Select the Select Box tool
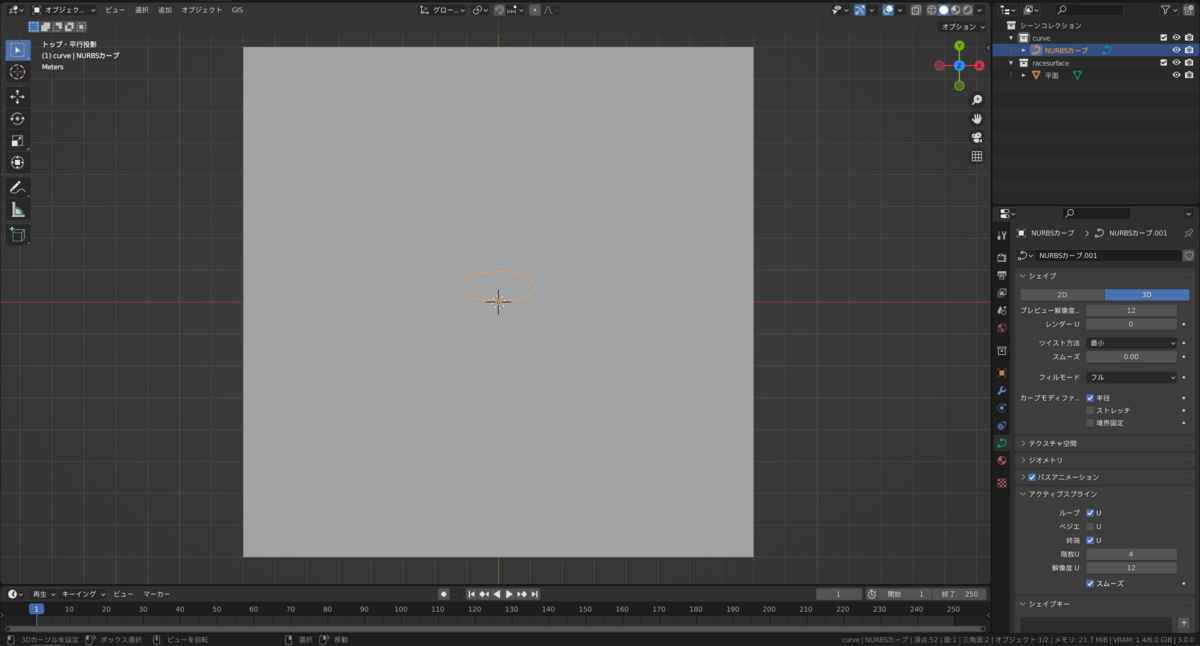The image size is (1200, 646). tap(17, 50)
